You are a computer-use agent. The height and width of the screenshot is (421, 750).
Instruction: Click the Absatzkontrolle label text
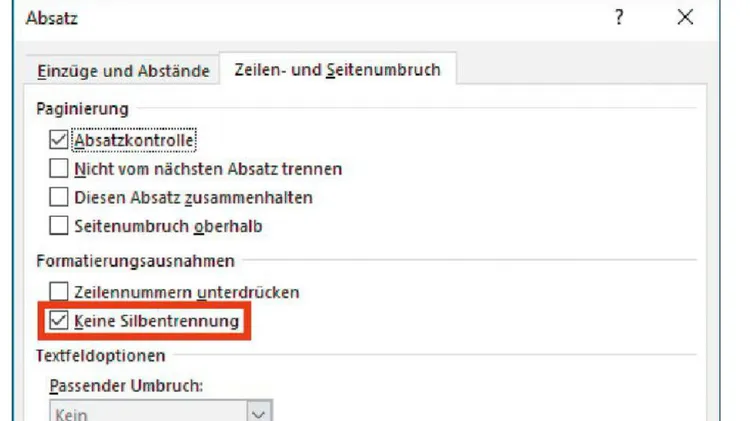(134, 141)
